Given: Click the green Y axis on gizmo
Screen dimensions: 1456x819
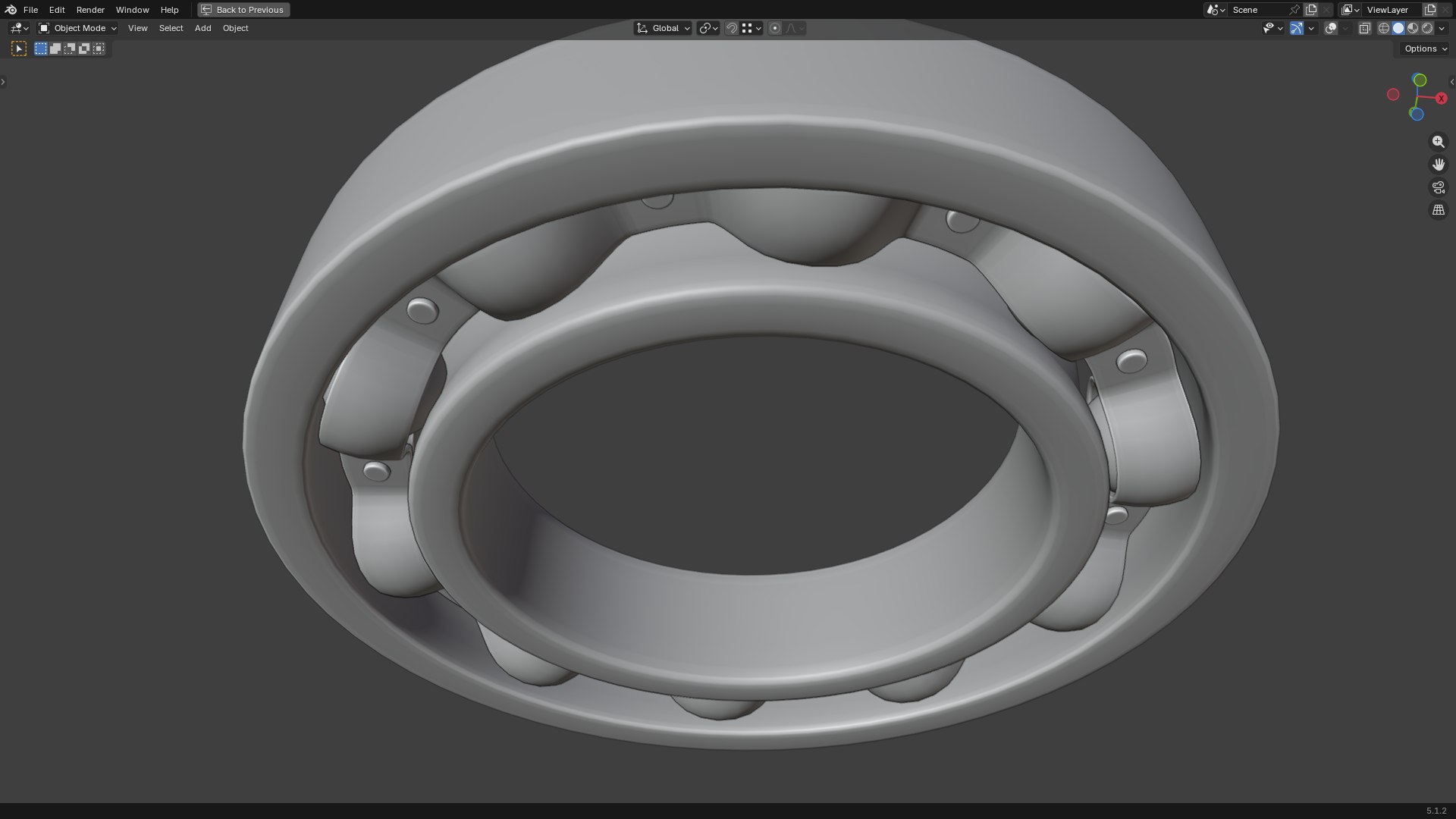Looking at the screenshot, I should [x=1420, y=80].
